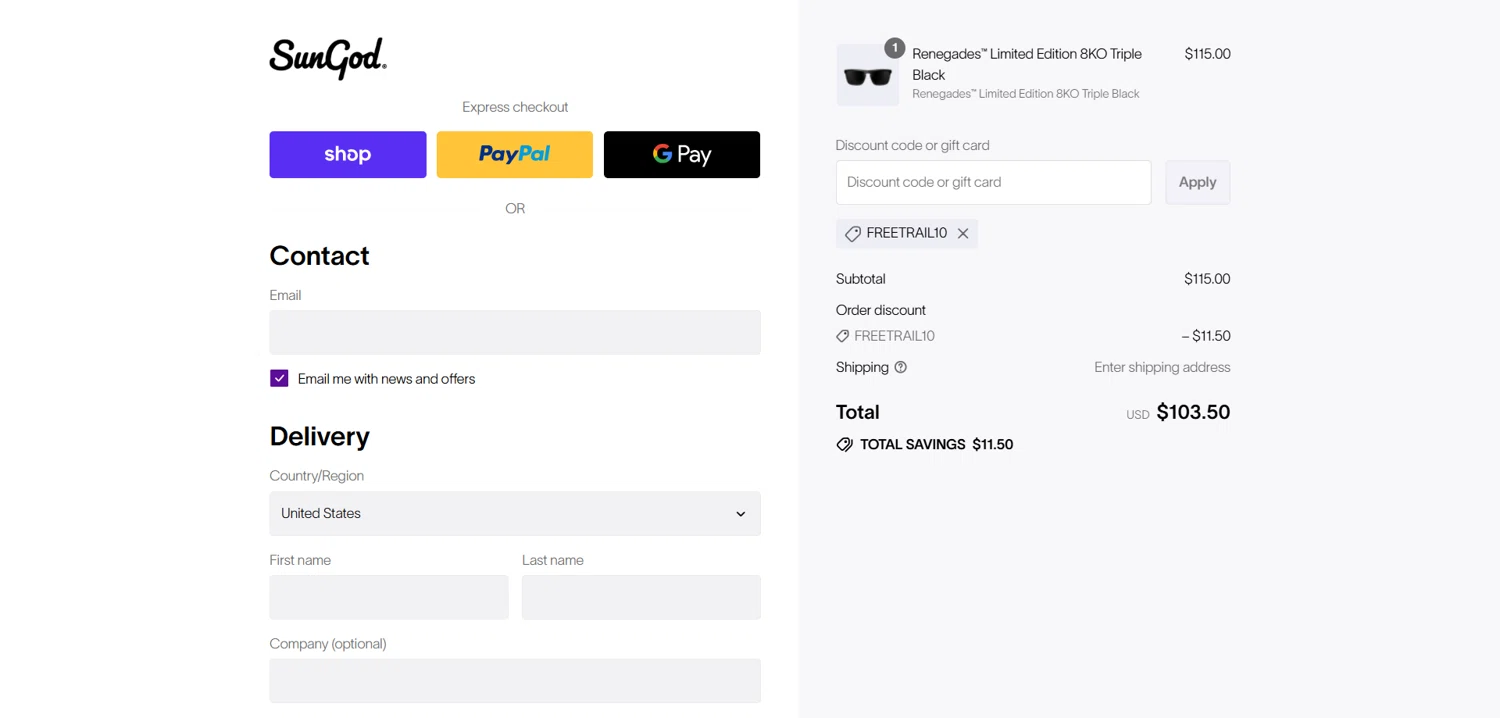Click the product price $115.00 beside item
Screen dimensions: 1500x718
pyautogui.click(x=1207, y=54)
